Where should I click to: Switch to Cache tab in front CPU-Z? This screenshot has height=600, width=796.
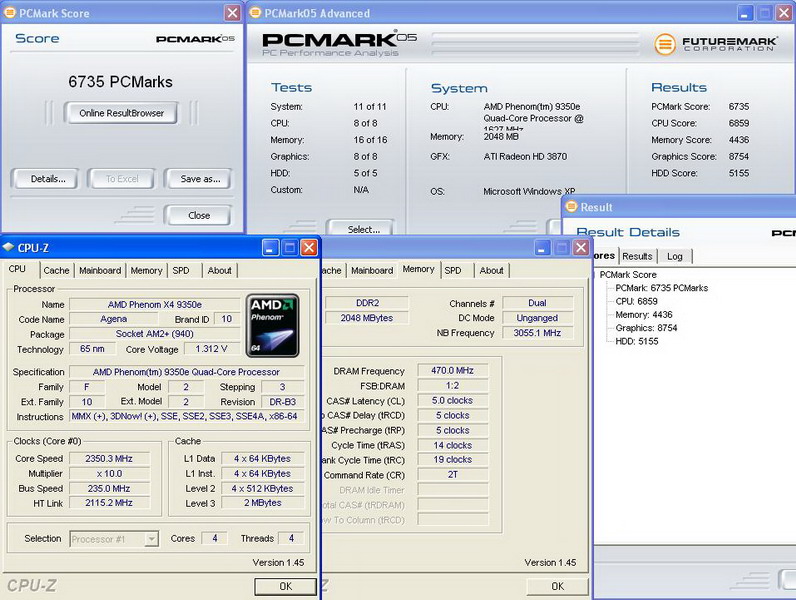(56, 271)
